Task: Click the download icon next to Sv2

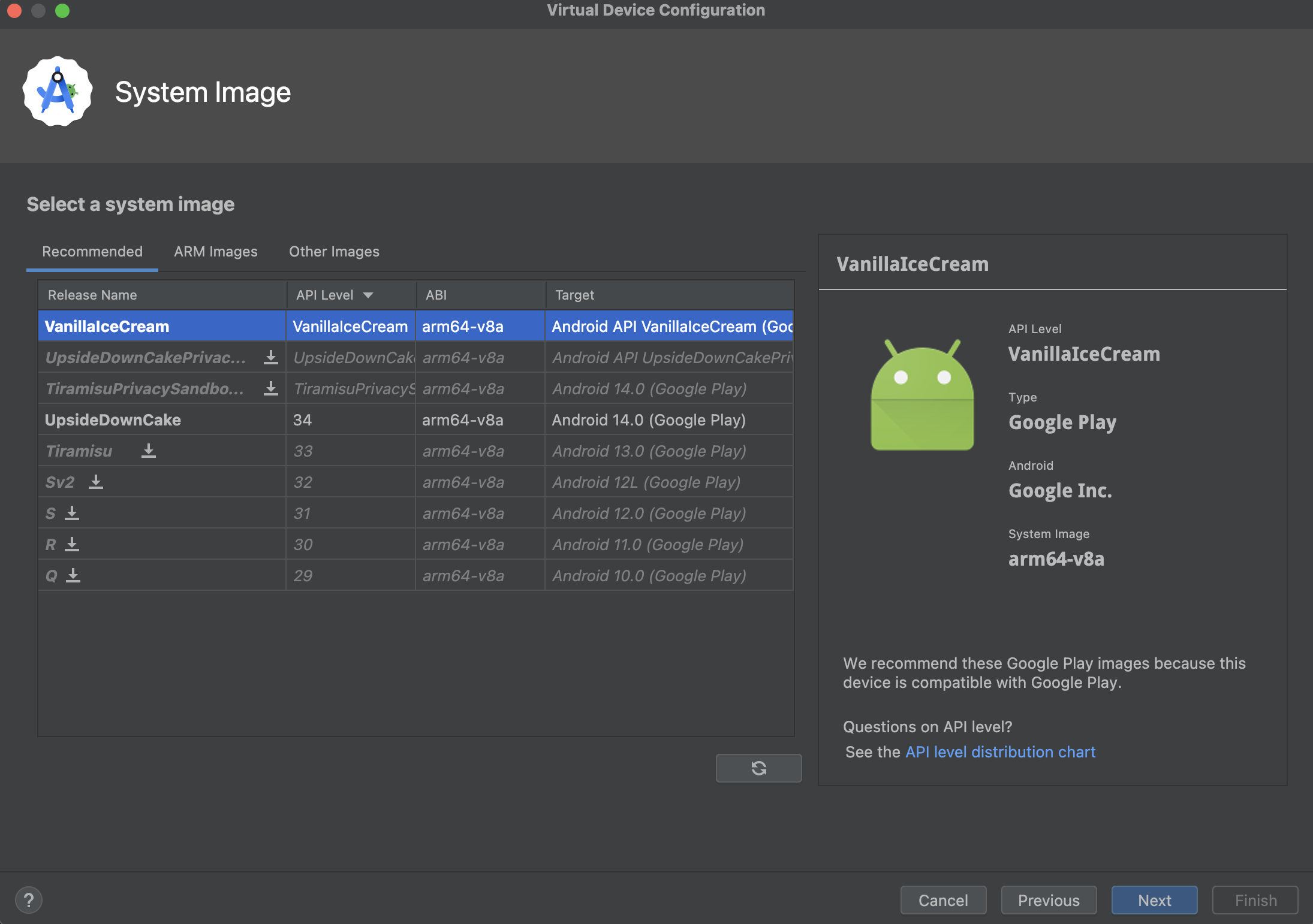Action: tap(96, 482)
